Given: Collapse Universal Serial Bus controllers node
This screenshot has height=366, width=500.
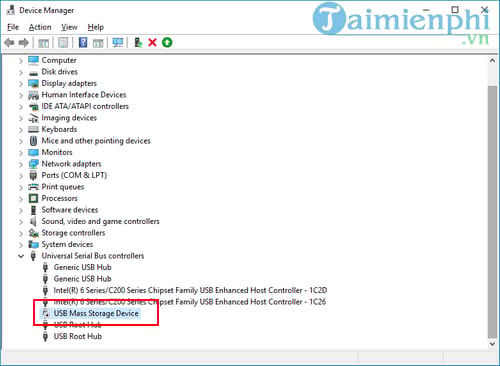Looking at the screenshot, I should coord(21,256).
